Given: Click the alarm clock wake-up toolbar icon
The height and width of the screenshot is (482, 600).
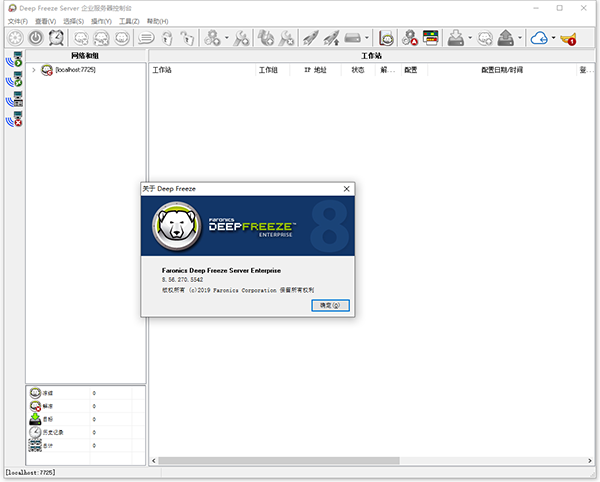Looking at the screenshot, I should [x=56, y=38].
